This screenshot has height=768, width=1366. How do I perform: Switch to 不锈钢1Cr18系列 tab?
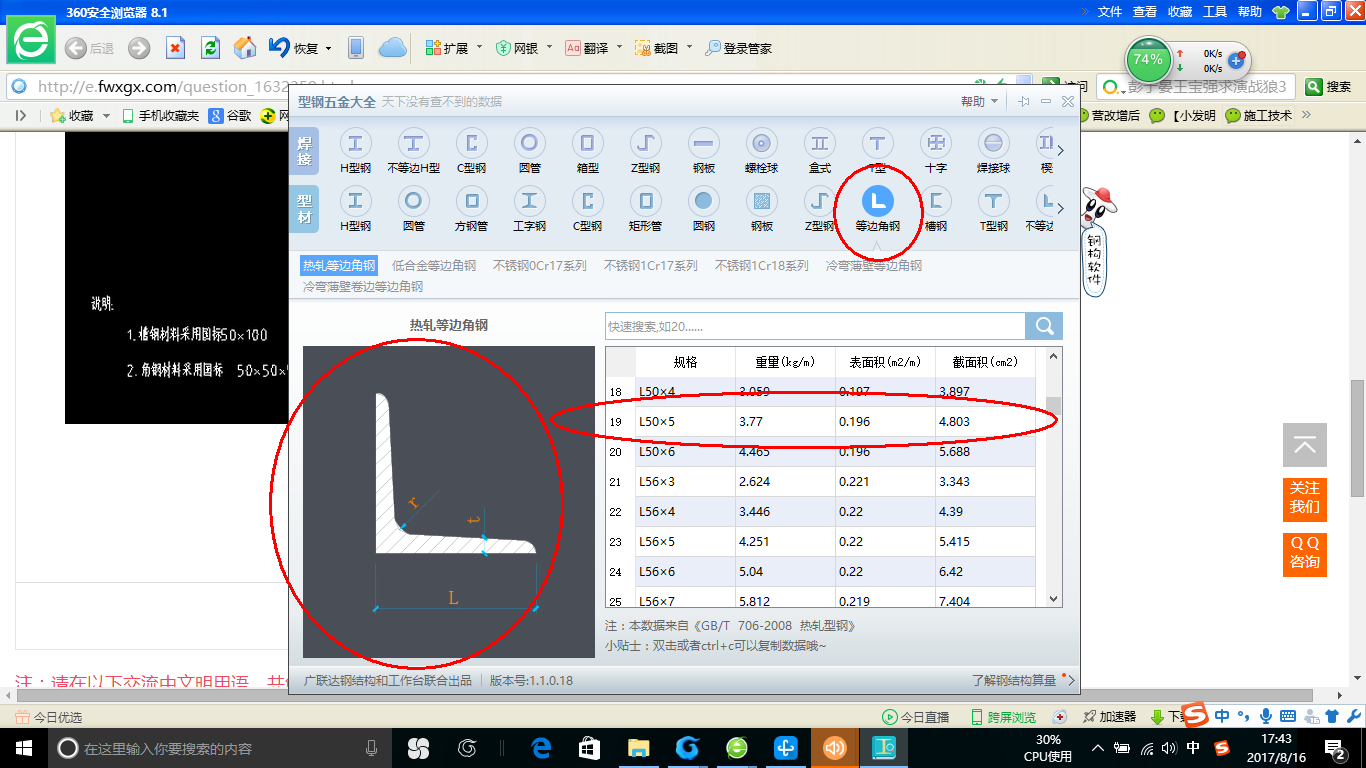coord(762,265)
